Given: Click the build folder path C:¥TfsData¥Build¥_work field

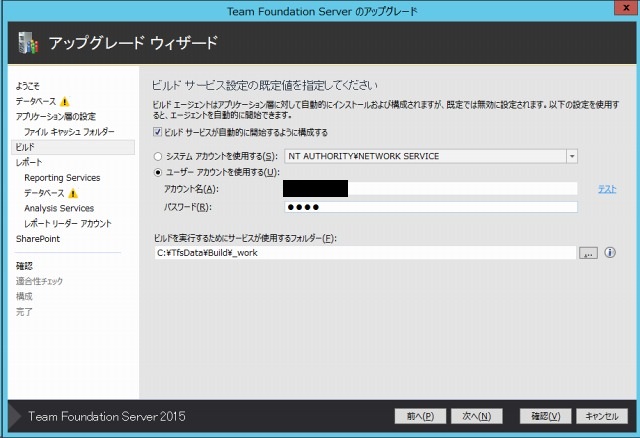Looking at the screenshot, I should 365,253.
